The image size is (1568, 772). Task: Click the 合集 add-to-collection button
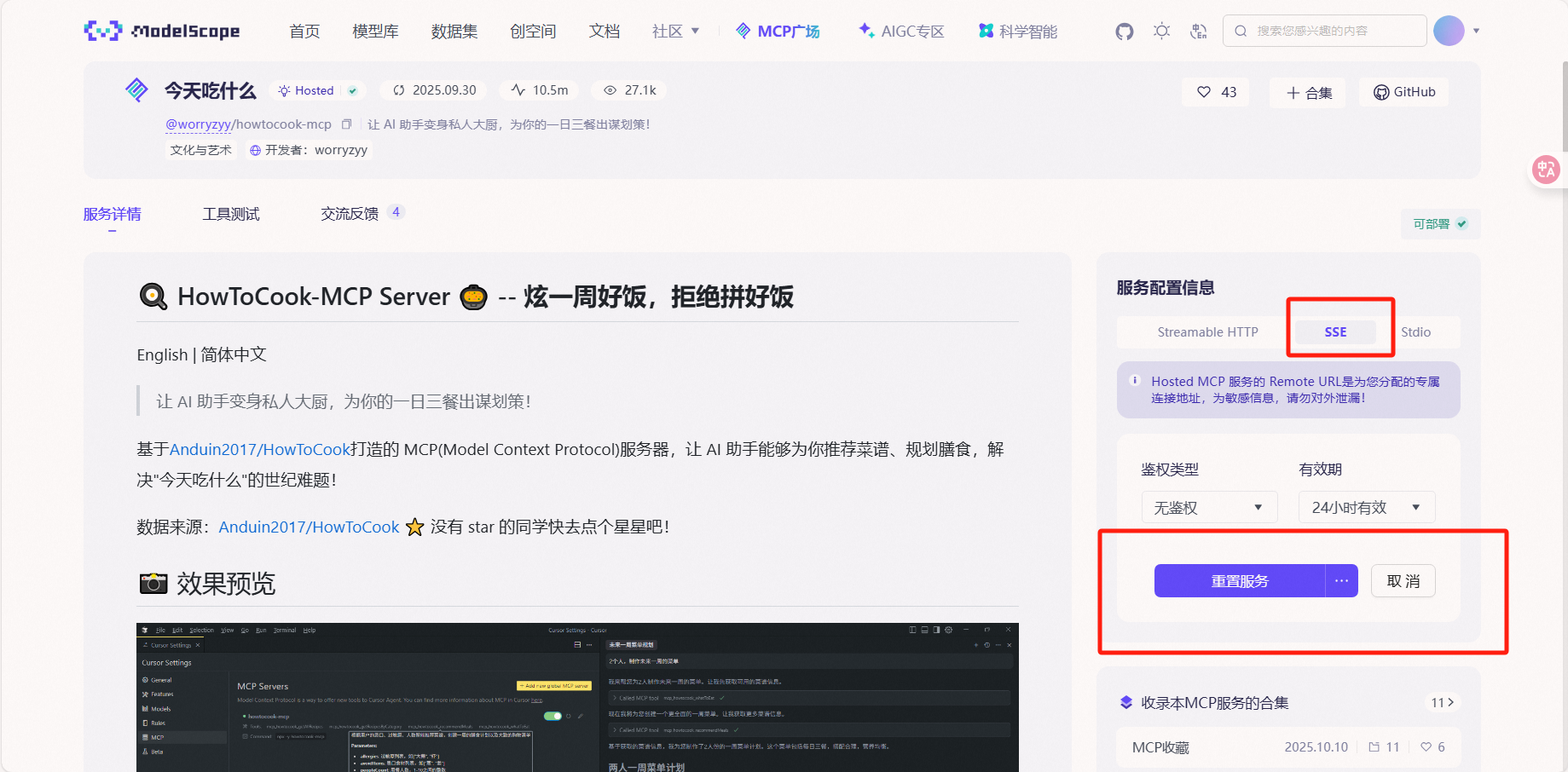[x=1308, y=93]
